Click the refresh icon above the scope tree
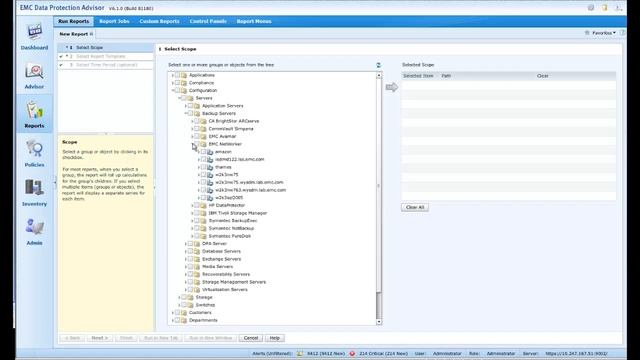The image size is (640, 360). [x=378, y=65]
